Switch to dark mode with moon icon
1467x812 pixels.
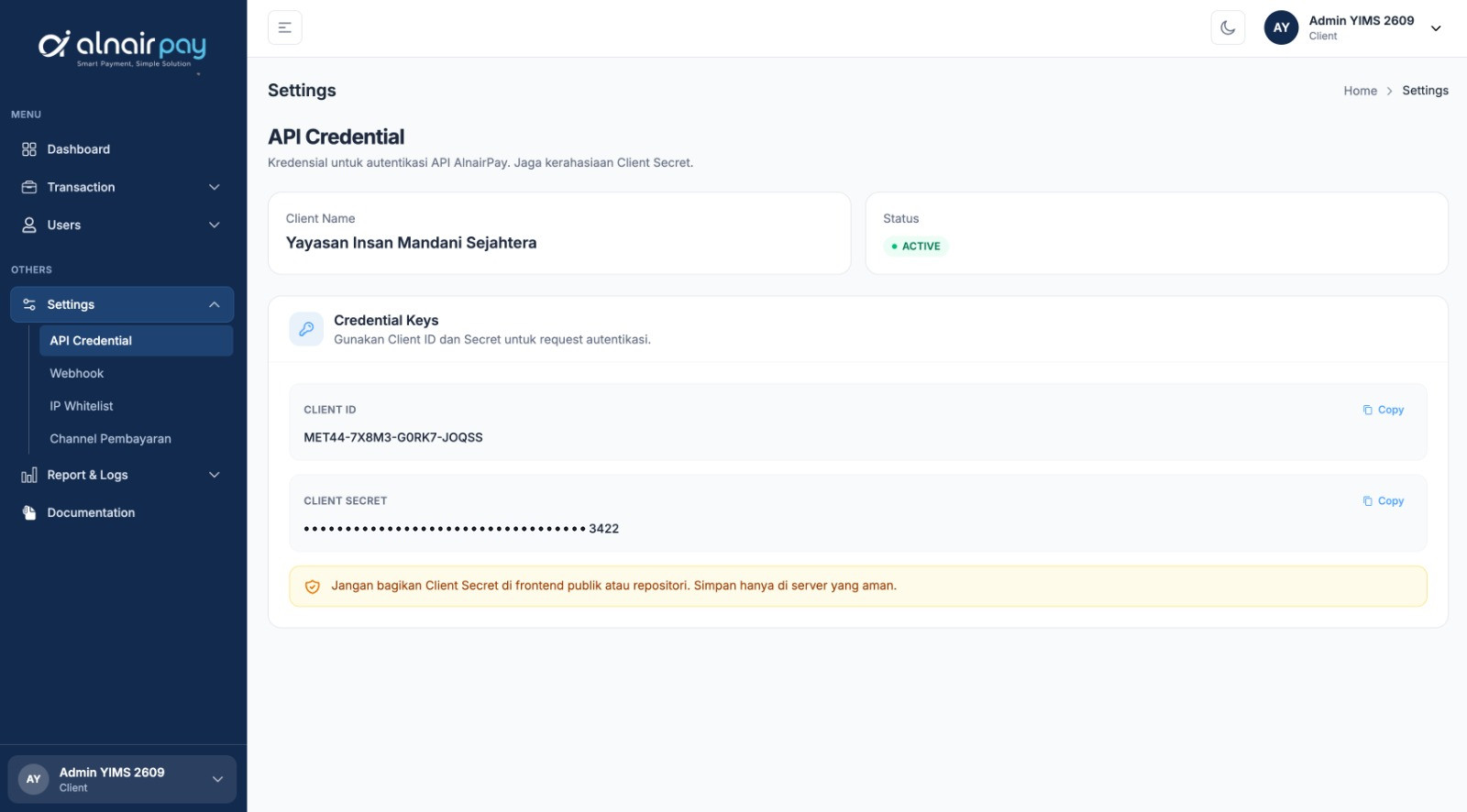click(1228, 27)
